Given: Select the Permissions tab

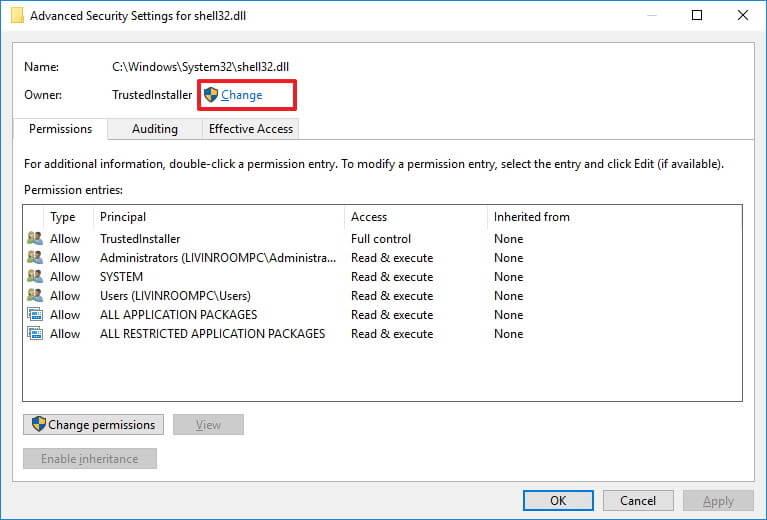Looking at the screenshot, I should tap(61, 129).
